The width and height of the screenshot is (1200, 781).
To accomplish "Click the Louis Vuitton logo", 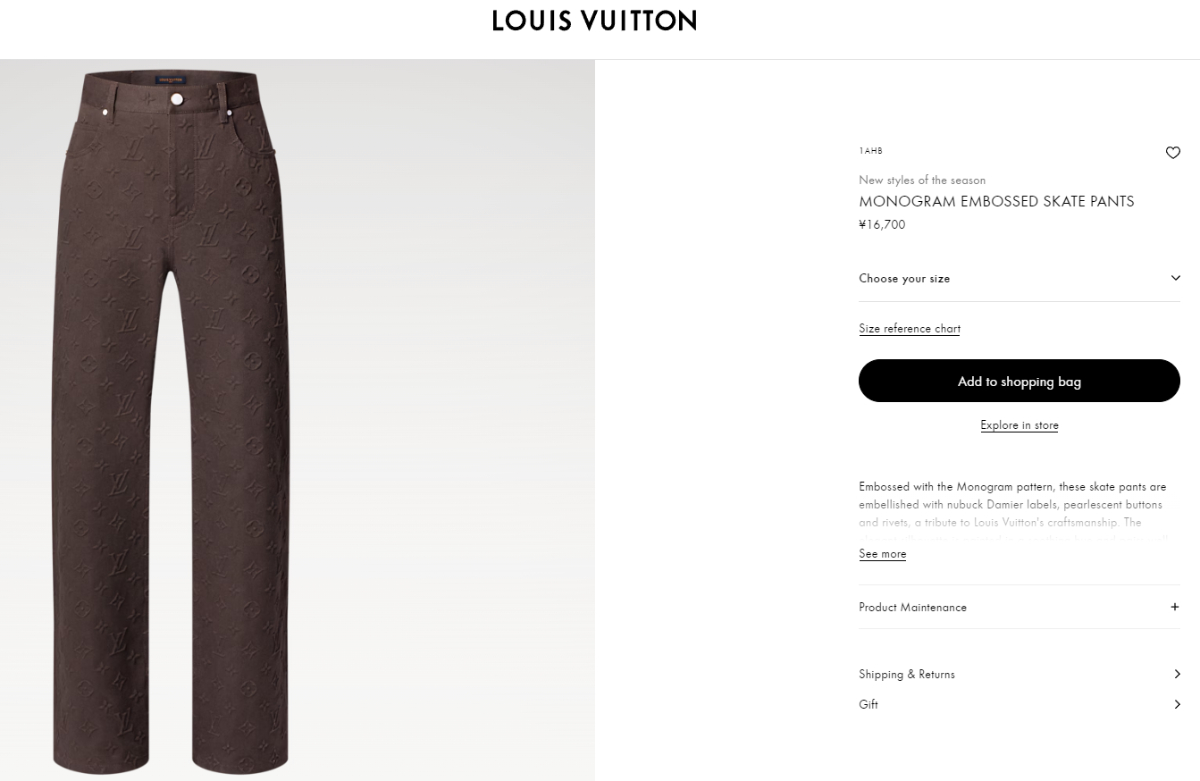I will pyautogui.click(x=594, y=21).
